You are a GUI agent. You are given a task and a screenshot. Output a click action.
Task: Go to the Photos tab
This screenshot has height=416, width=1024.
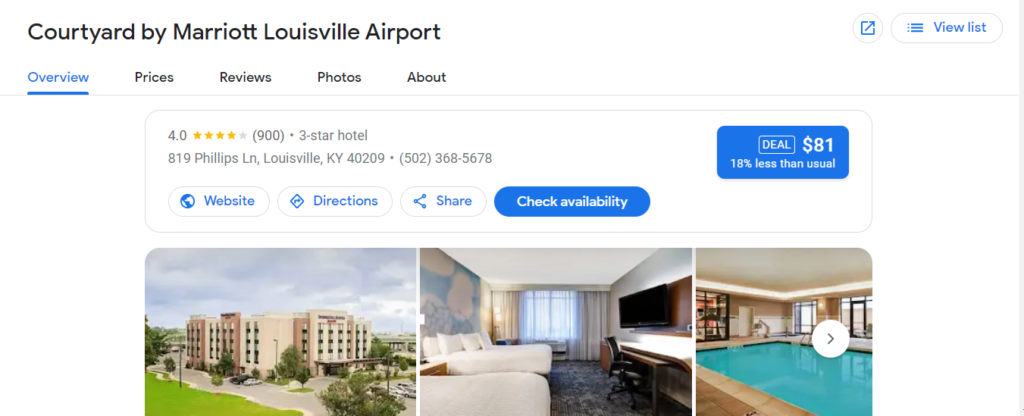point(339,77)
